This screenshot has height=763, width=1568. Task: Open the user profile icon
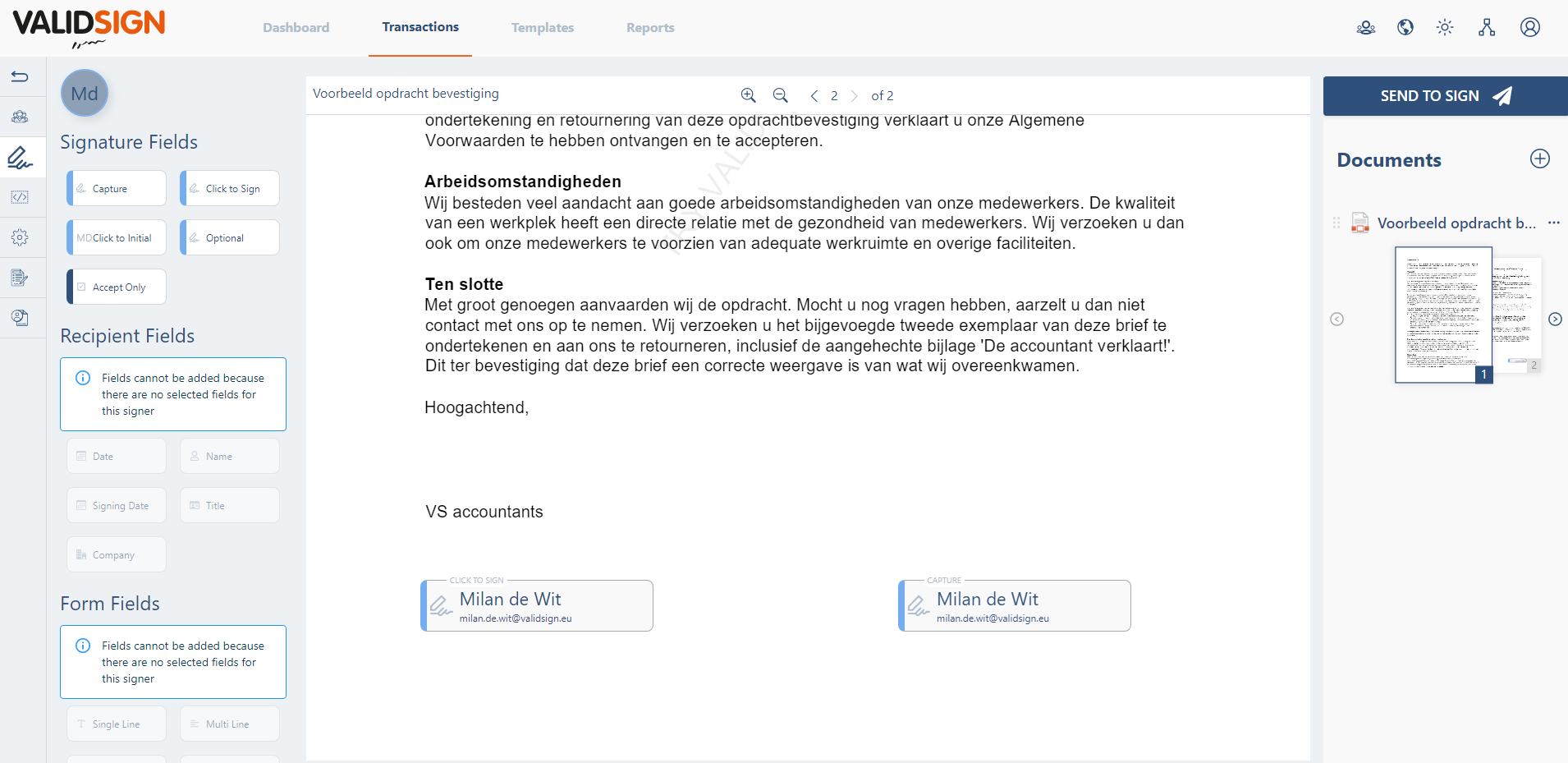coord(1530,27)
